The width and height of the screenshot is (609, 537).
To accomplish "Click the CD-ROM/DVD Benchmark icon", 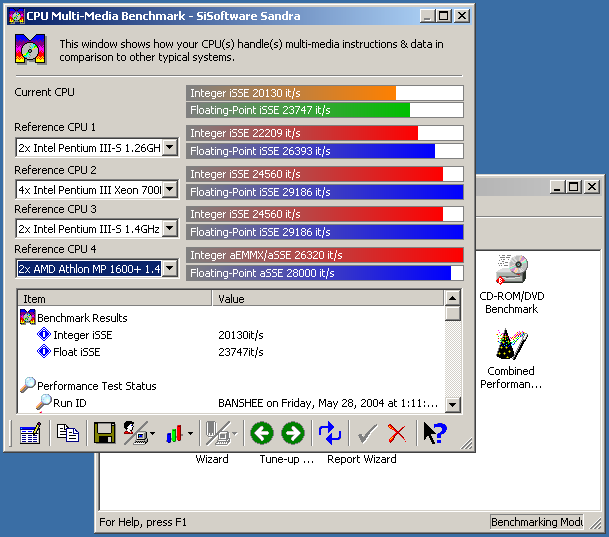I will click(512, 269).
